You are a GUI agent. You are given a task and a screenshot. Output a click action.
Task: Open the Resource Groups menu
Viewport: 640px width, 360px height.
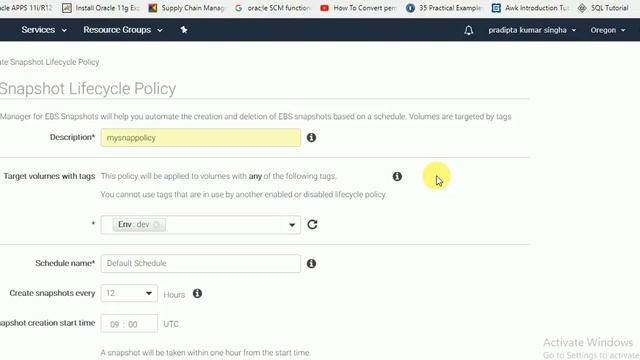tap(122, 30)
